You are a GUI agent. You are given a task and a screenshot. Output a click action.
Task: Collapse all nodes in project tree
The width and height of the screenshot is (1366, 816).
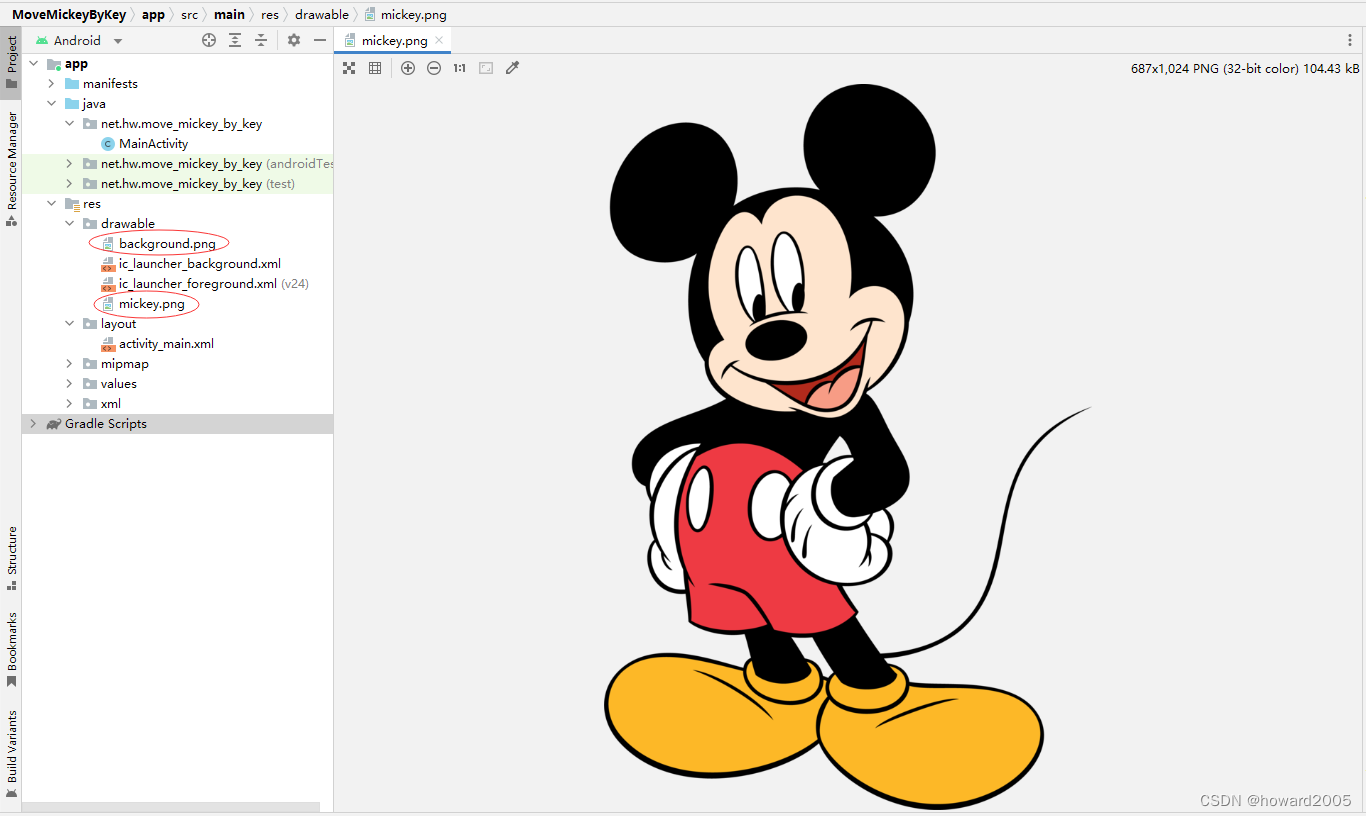click(x=261, y=40)
